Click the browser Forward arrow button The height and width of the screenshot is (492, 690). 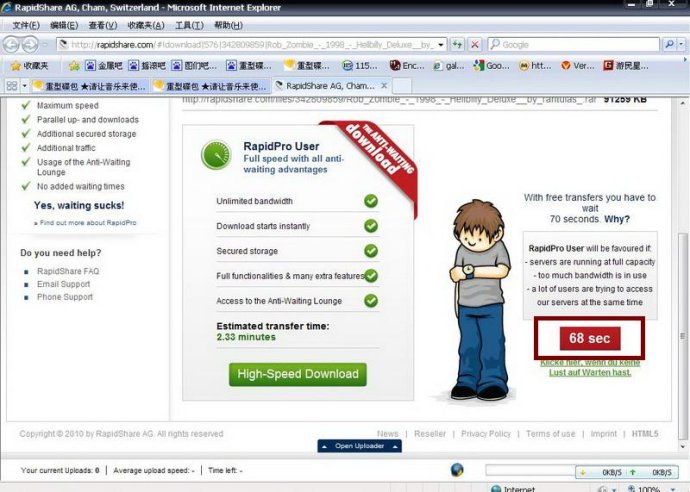pos(30,45)
